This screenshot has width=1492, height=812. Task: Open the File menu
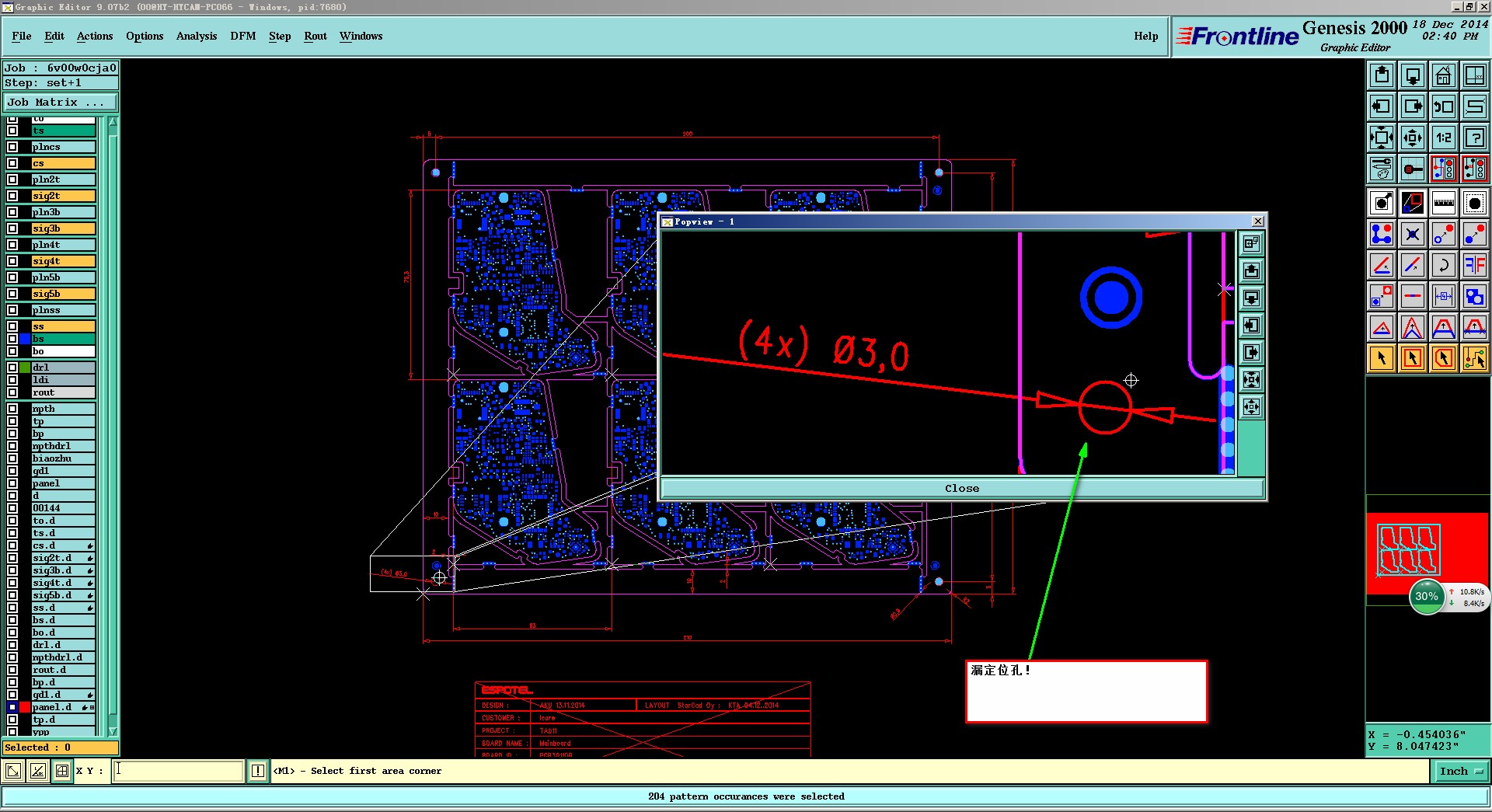pyautogui.click(x=22, y=36)
